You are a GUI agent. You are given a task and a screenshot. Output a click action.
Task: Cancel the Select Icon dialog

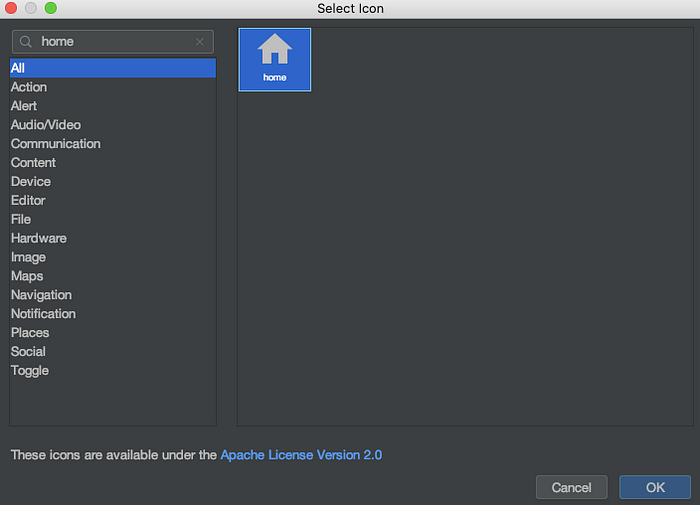point(571,487)
